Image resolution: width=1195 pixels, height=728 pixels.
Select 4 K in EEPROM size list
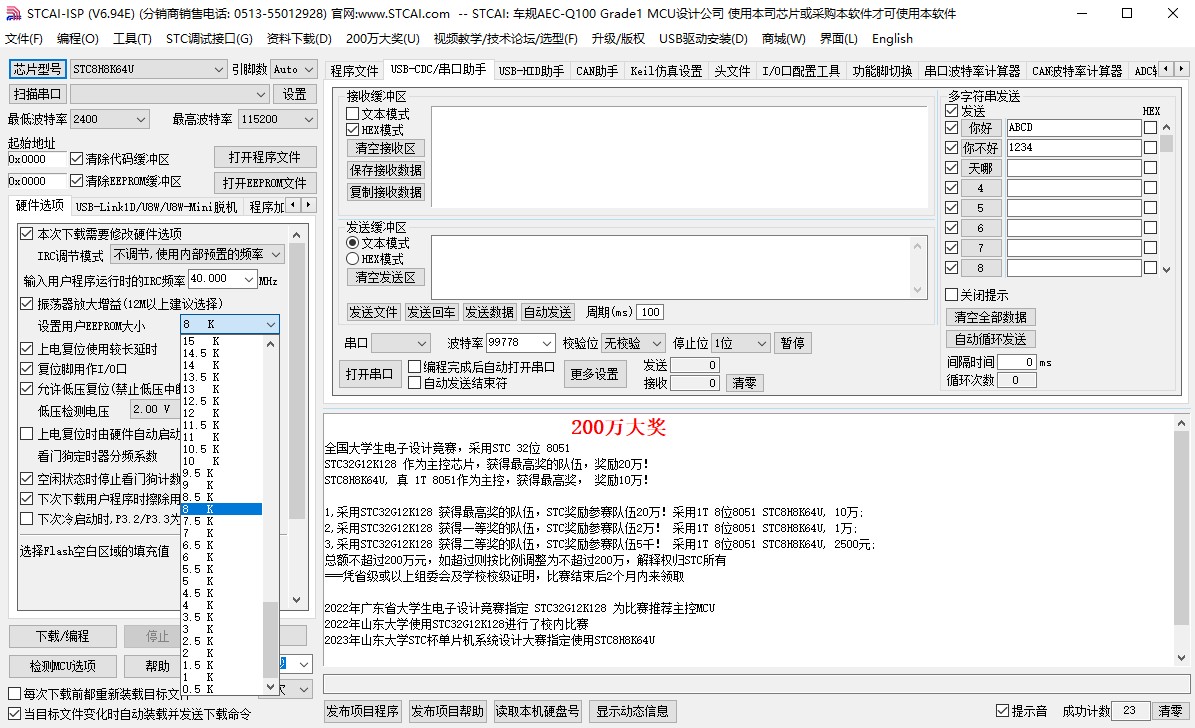221,605
